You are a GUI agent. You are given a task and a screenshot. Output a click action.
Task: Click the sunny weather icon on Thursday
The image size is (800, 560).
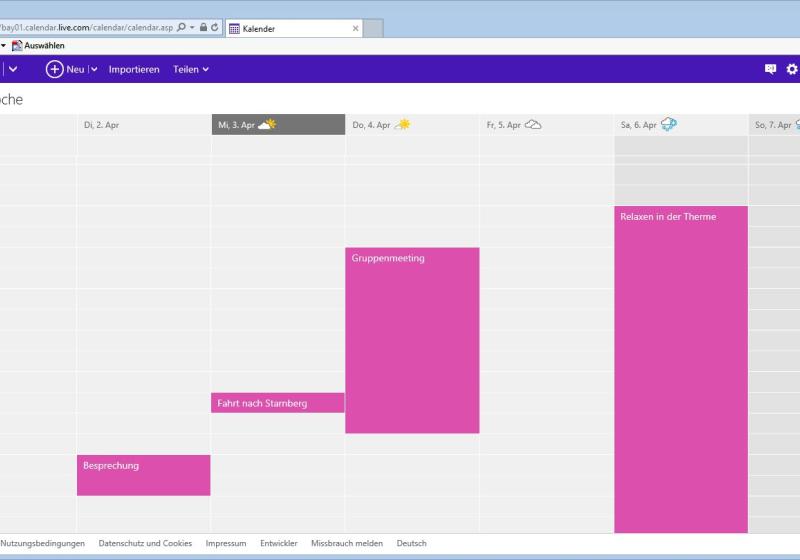(x=402, y=125)
